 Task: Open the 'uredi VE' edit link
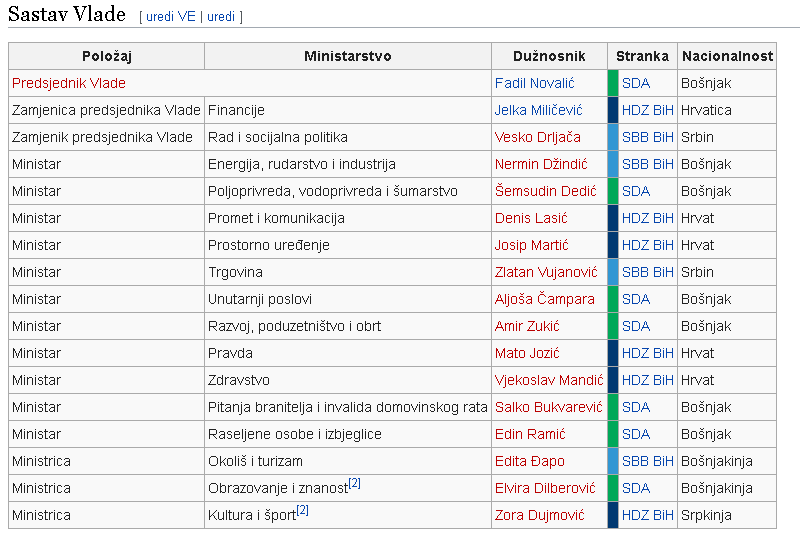point(170,17)
